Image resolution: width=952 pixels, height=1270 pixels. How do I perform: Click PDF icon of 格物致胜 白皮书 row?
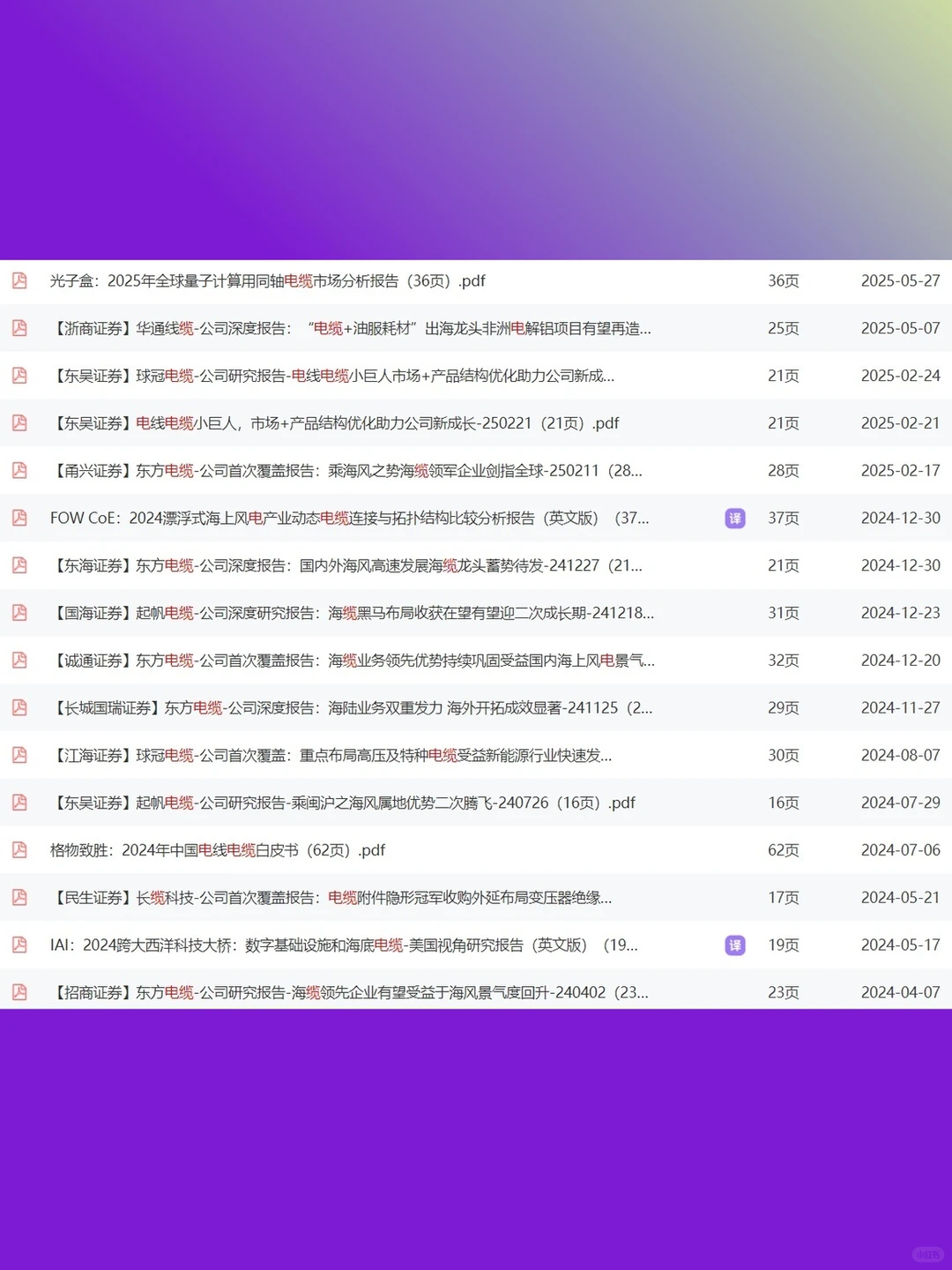pos(19,850)
